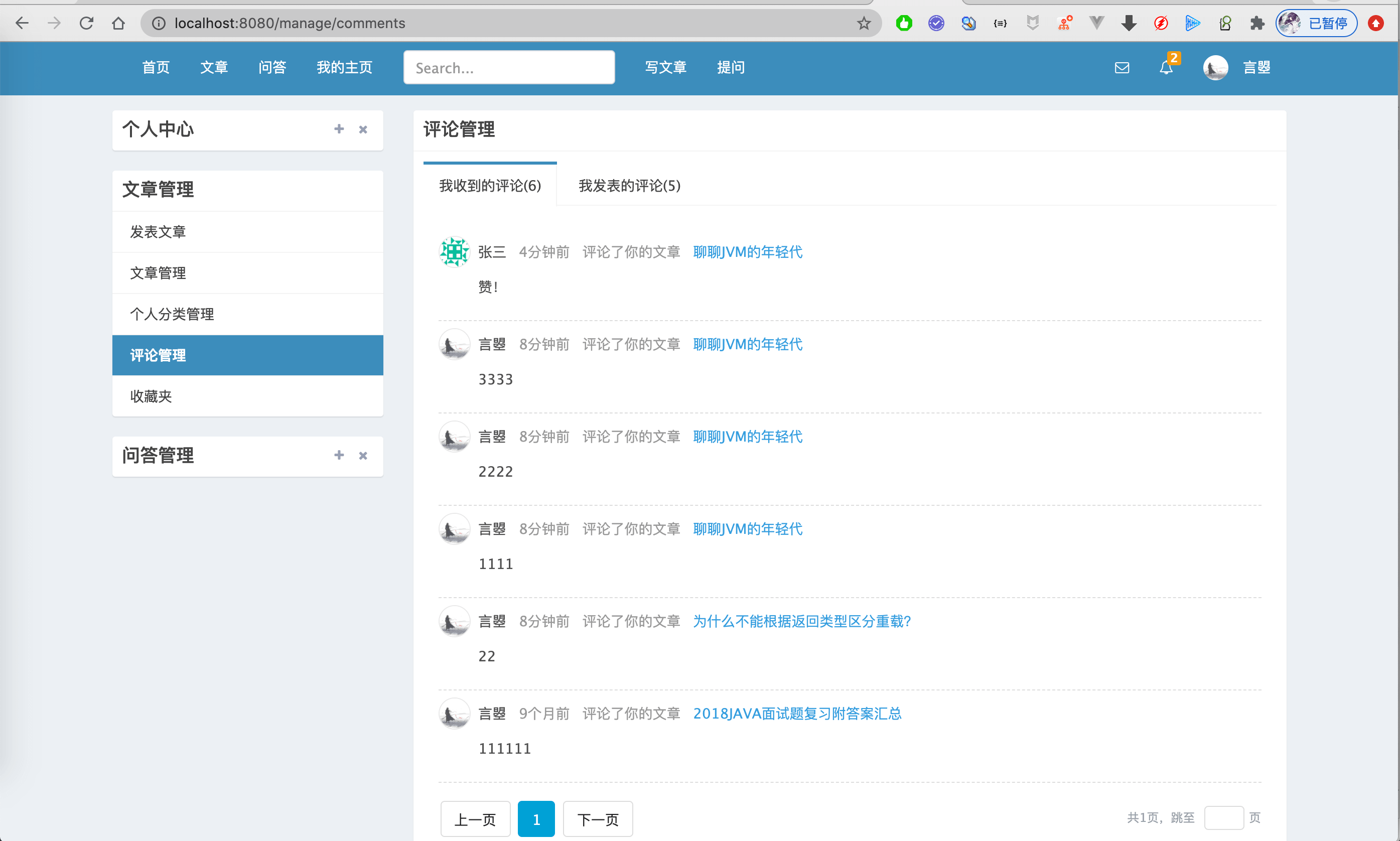This screenshot has width=1400, height=841.
Task: Click the browser home icon
Action: tap(118, 23)
